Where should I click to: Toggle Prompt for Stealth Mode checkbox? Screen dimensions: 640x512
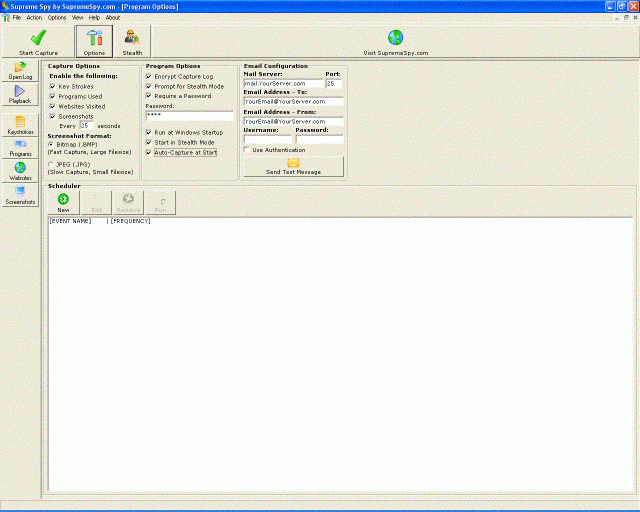coord(149,86)
